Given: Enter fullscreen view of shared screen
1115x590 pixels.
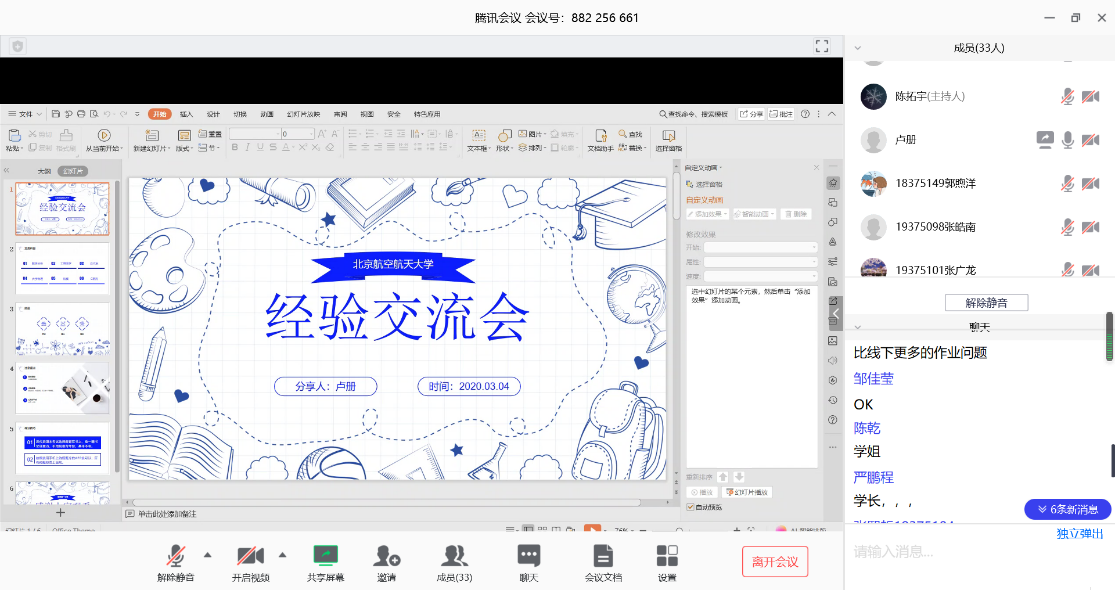Looking at the screenshot, I should tap(822, 46).
